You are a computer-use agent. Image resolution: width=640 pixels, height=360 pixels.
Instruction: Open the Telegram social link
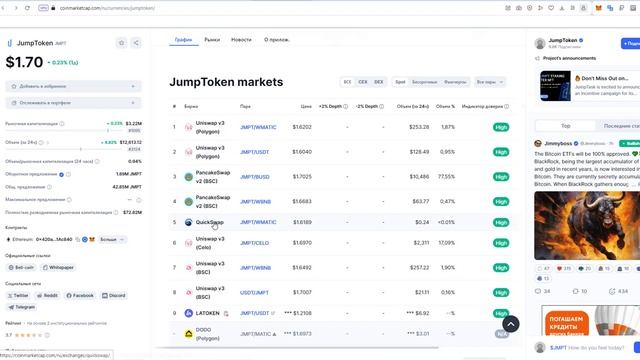click(22, 307)
